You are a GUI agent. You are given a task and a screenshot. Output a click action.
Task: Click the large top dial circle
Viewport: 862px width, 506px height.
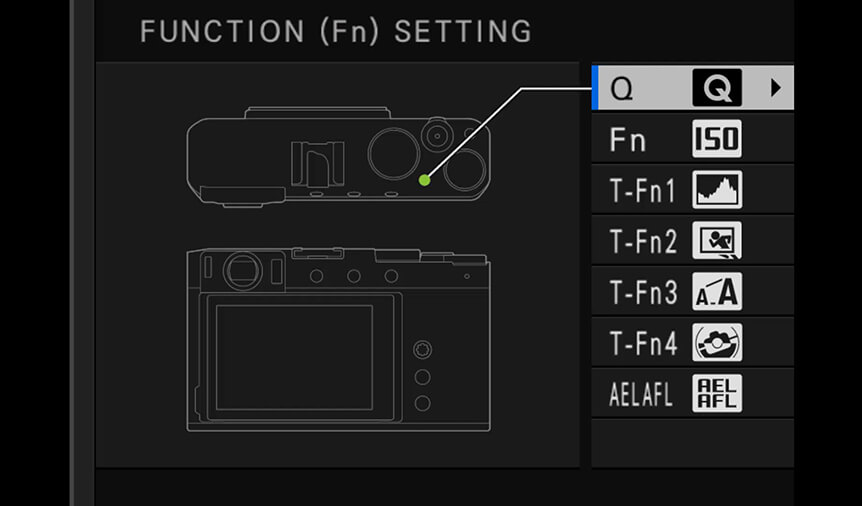coord(394,153)
